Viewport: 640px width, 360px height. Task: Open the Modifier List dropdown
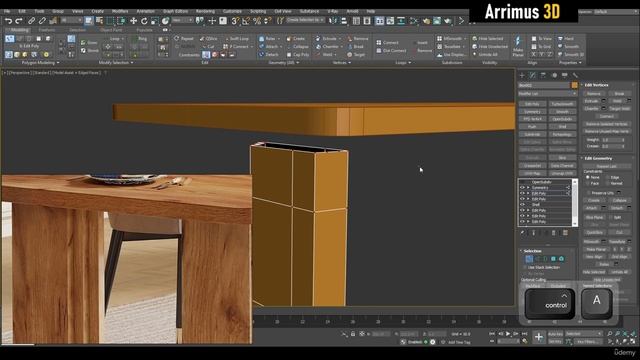click(x=547, y=94)
